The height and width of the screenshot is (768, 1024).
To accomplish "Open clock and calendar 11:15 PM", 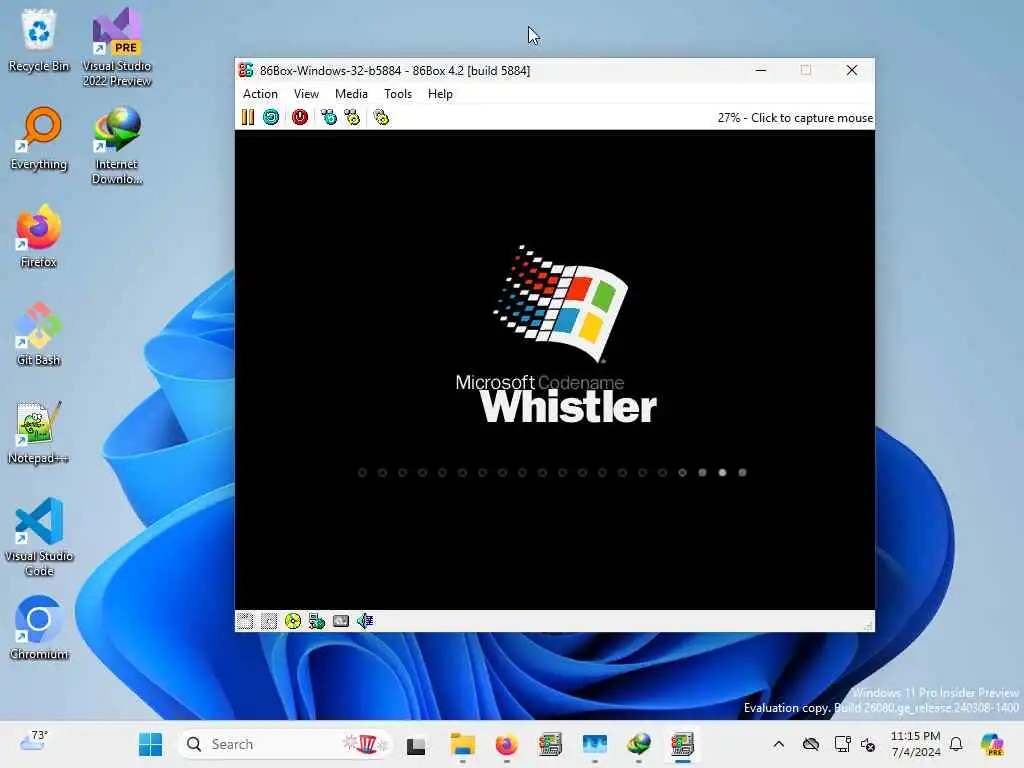I will 916,744.
